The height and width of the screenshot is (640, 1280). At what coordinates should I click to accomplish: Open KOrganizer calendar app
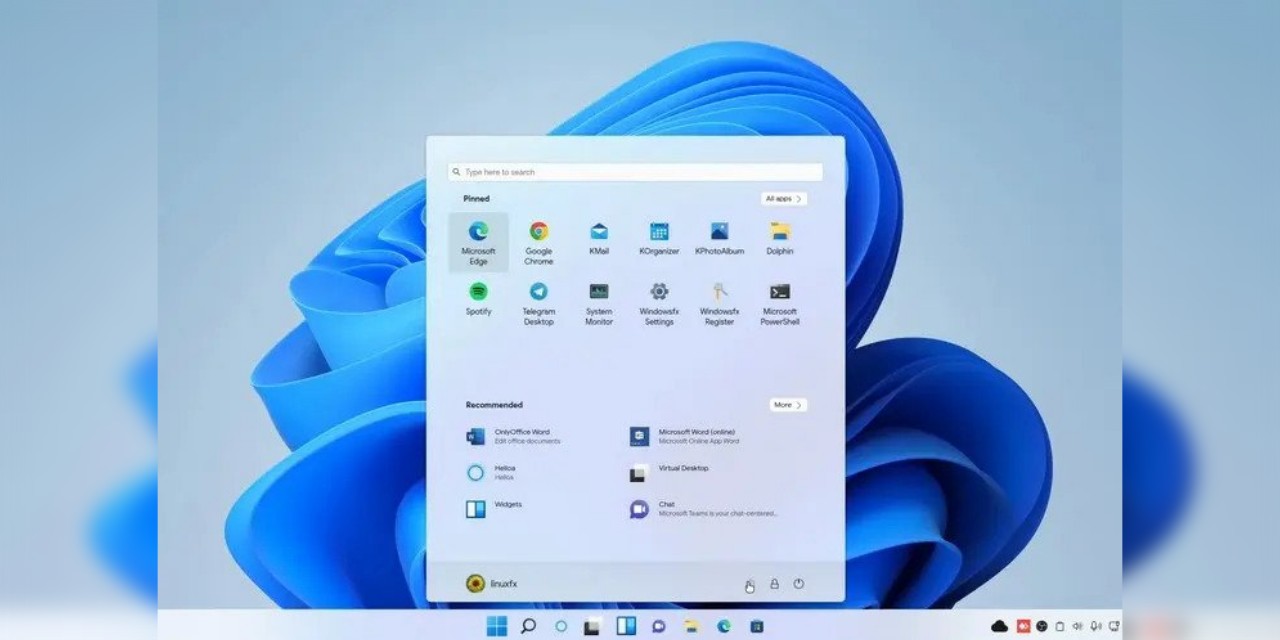click(659, 238)
